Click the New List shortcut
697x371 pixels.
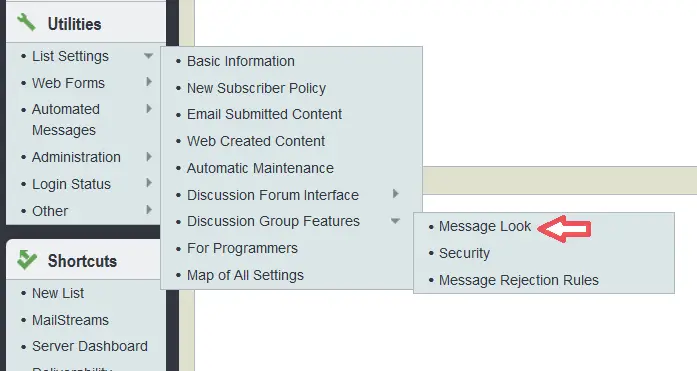tap(58, 293)
